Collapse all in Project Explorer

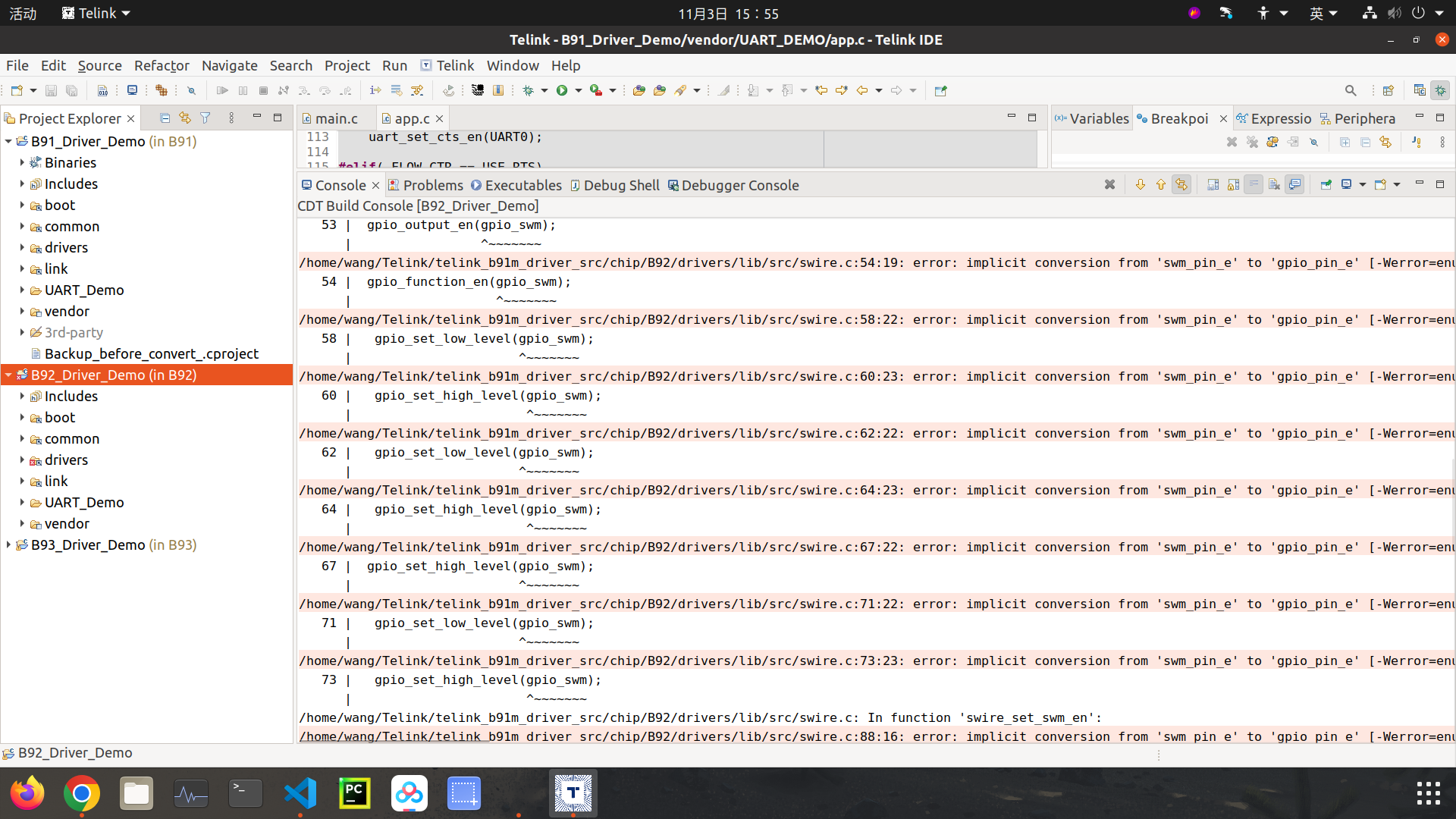(165, 118)
